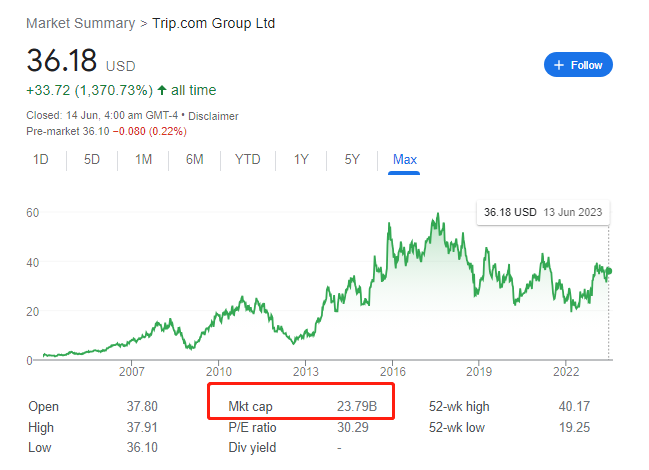Click the 36.18 USD chart tooltip
The width and height of the screenshot is (649, 470).
point(543,212)
